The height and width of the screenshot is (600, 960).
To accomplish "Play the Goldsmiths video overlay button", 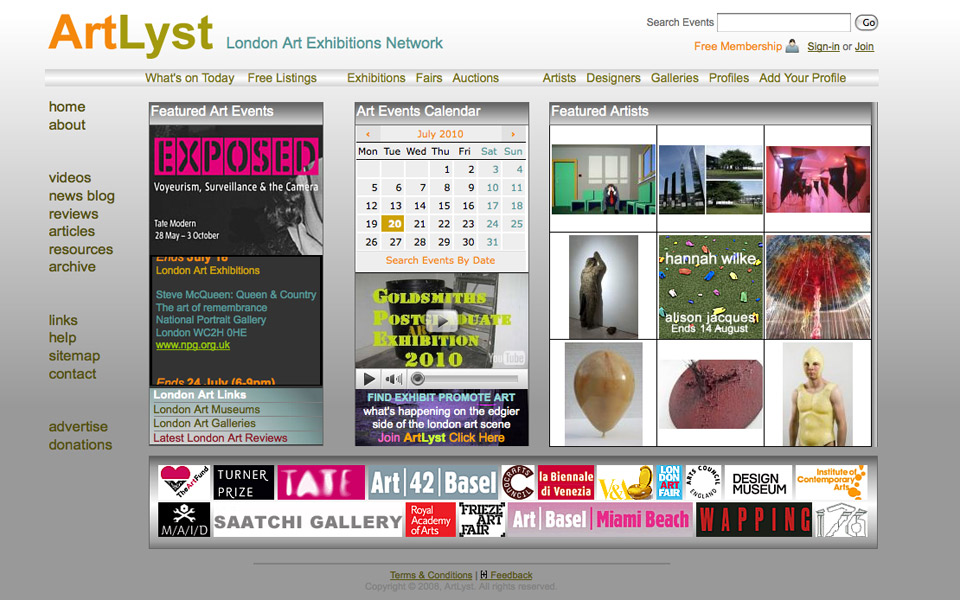I will (441, 320).
